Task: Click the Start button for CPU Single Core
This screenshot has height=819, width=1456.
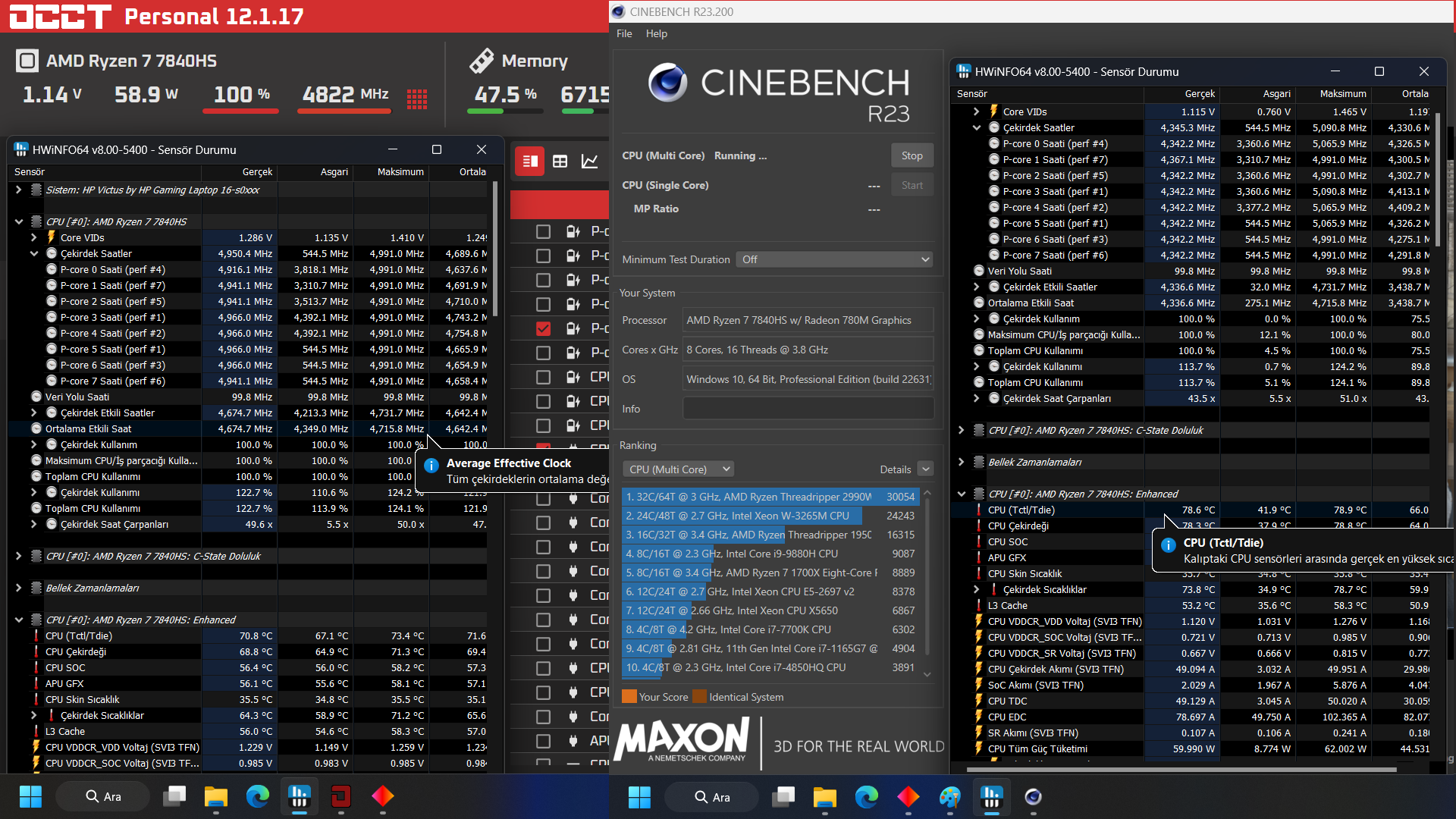Action: [x=912, y=185]
